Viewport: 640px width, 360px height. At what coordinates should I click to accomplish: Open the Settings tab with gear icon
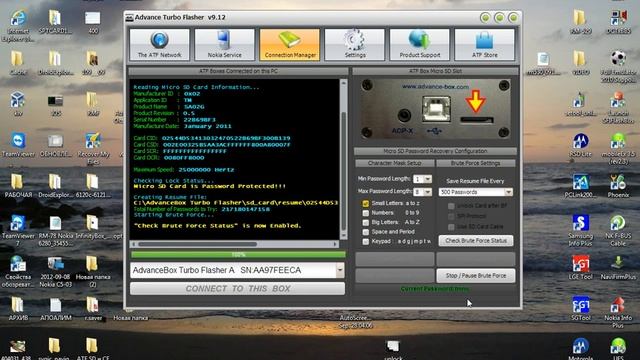[x=355, y=44]
